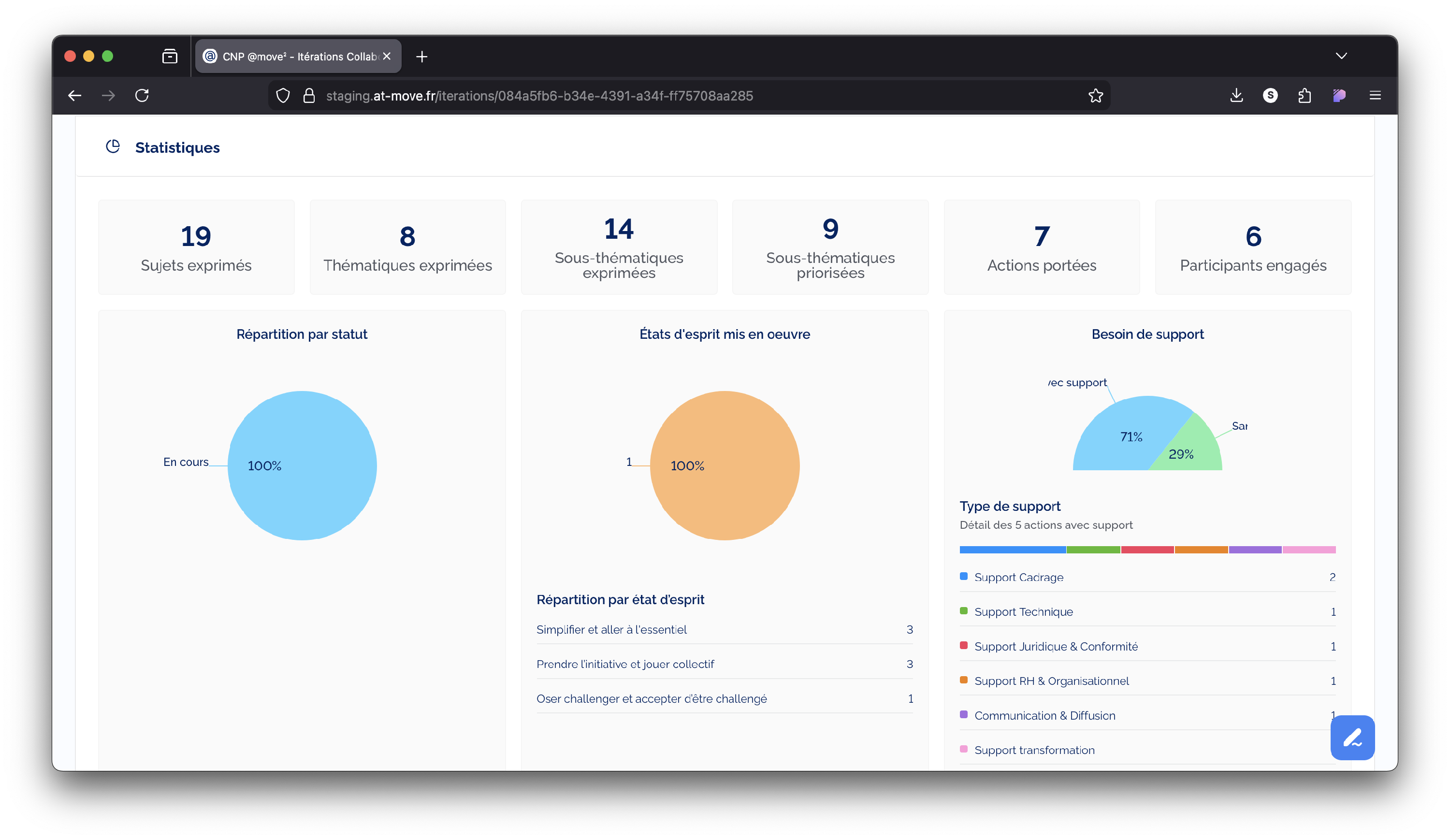
Task: Expand the list all tabs chevron
Action: pyautogui.click(x=1341, y=56)
